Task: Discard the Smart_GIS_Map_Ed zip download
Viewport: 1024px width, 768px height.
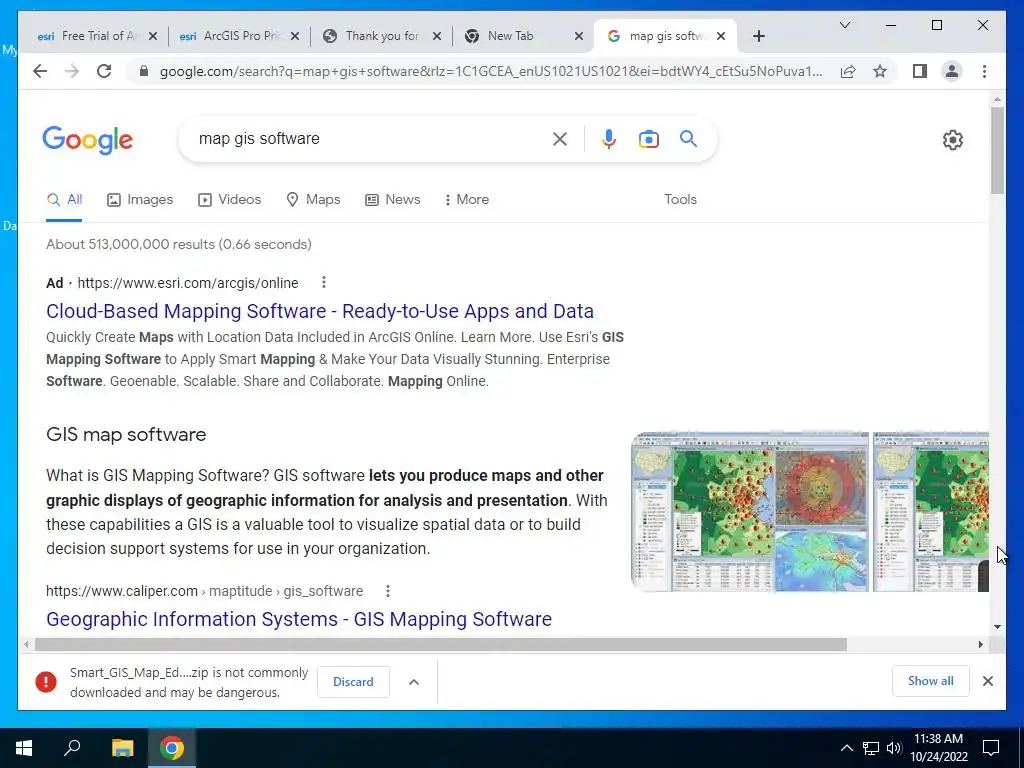Action: pyautogui.click(x=353, y=681)
